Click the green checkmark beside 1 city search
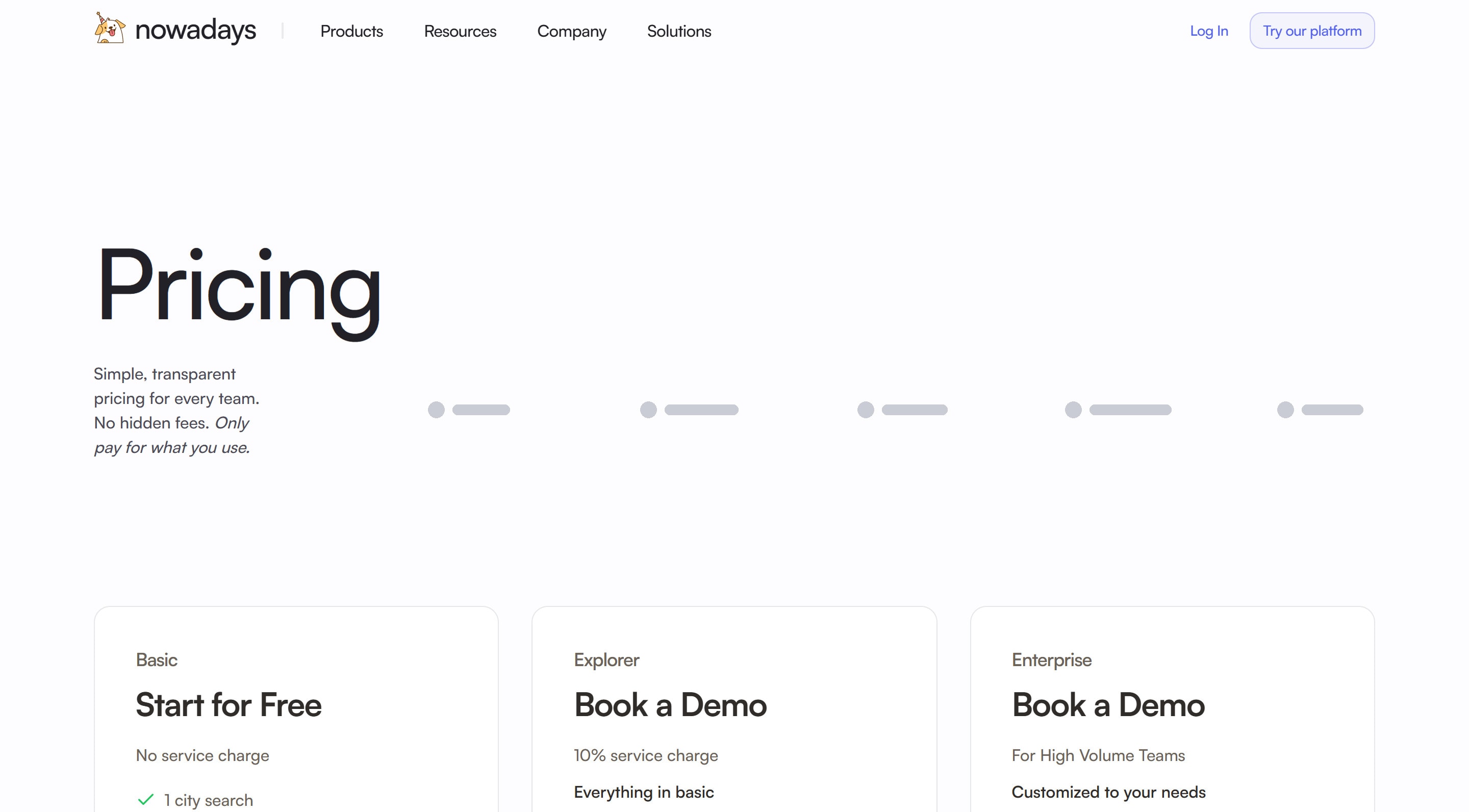 coord(146,799)
